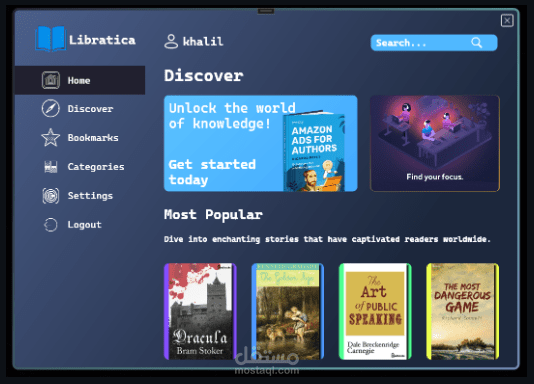The height and width of the screenshot is (384, 534).
Task: Open the Settings page
Action: [90, 196]
